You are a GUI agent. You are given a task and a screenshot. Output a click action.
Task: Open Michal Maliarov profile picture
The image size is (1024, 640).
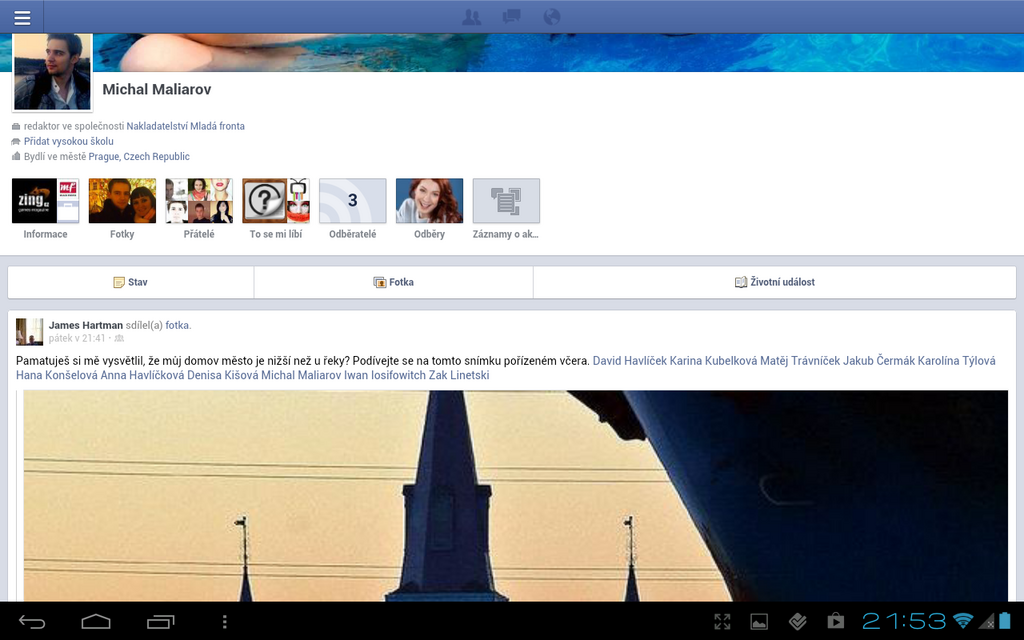[x=52, y=72]
